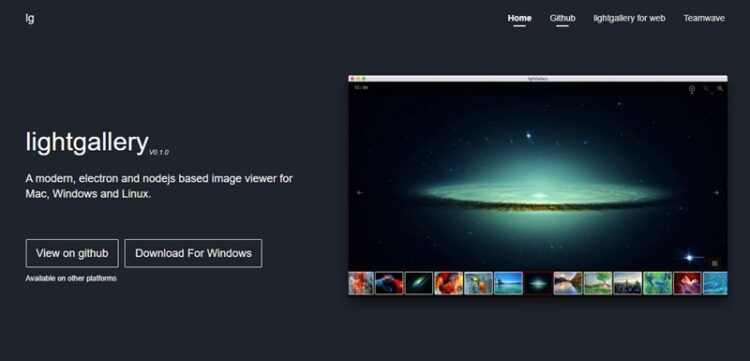Screen dimensions: 750x361
Task: Open Available on other platforms link
Action: tap(71, 278)
